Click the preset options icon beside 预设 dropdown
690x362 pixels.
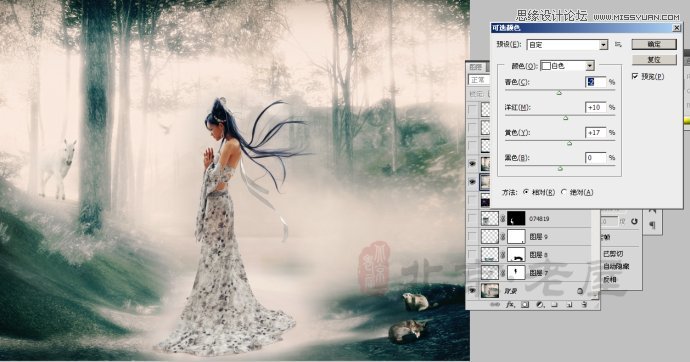[x=618, y=44]
